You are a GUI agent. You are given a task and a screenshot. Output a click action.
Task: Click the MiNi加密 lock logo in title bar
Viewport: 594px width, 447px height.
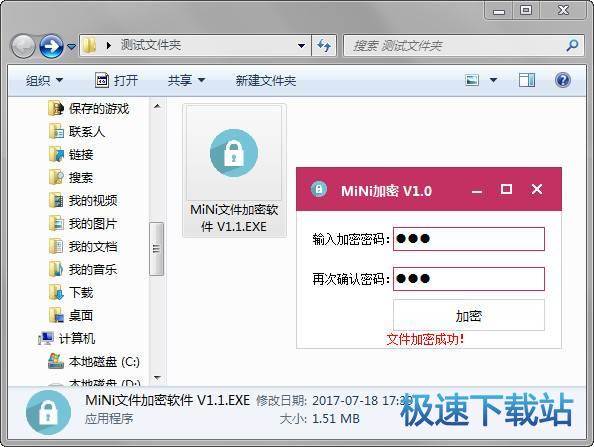coord(319,189)
